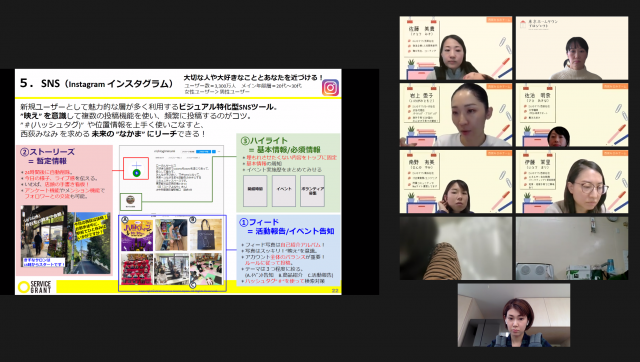
Task: Click the Instagram logo on the slide
Action: tap(330, 88)
